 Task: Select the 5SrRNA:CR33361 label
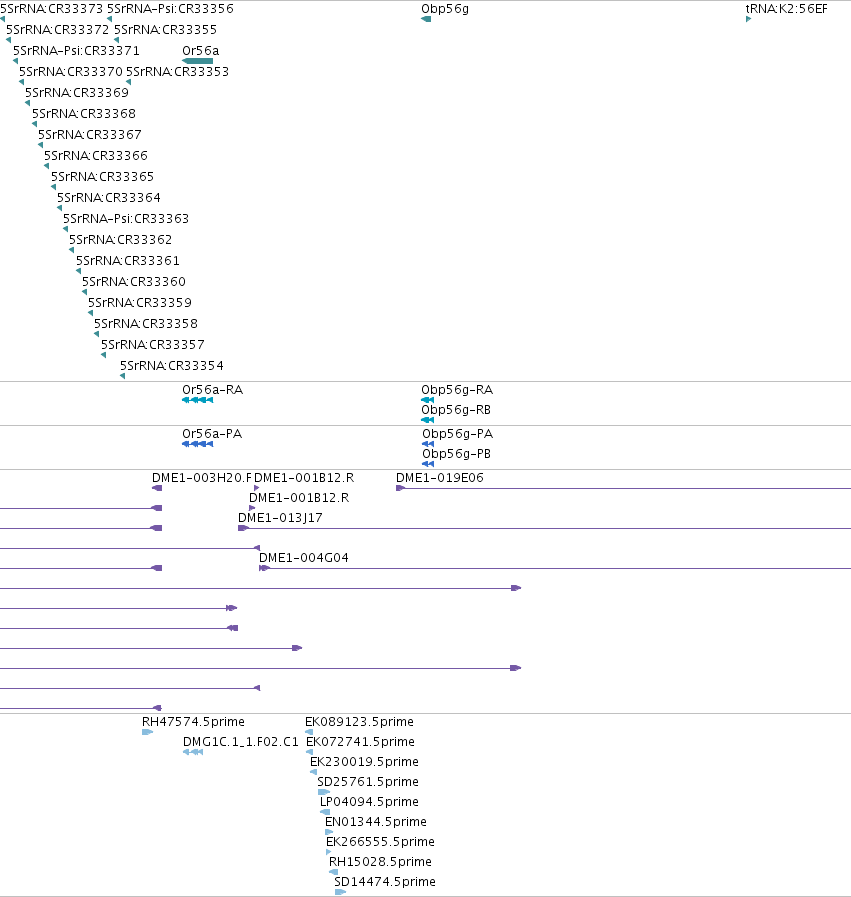pos(128,261)
